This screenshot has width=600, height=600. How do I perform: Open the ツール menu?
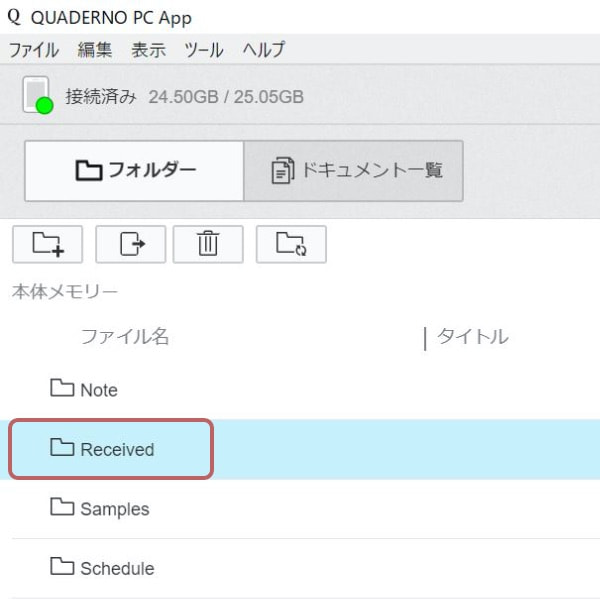(x=204, y=50)
